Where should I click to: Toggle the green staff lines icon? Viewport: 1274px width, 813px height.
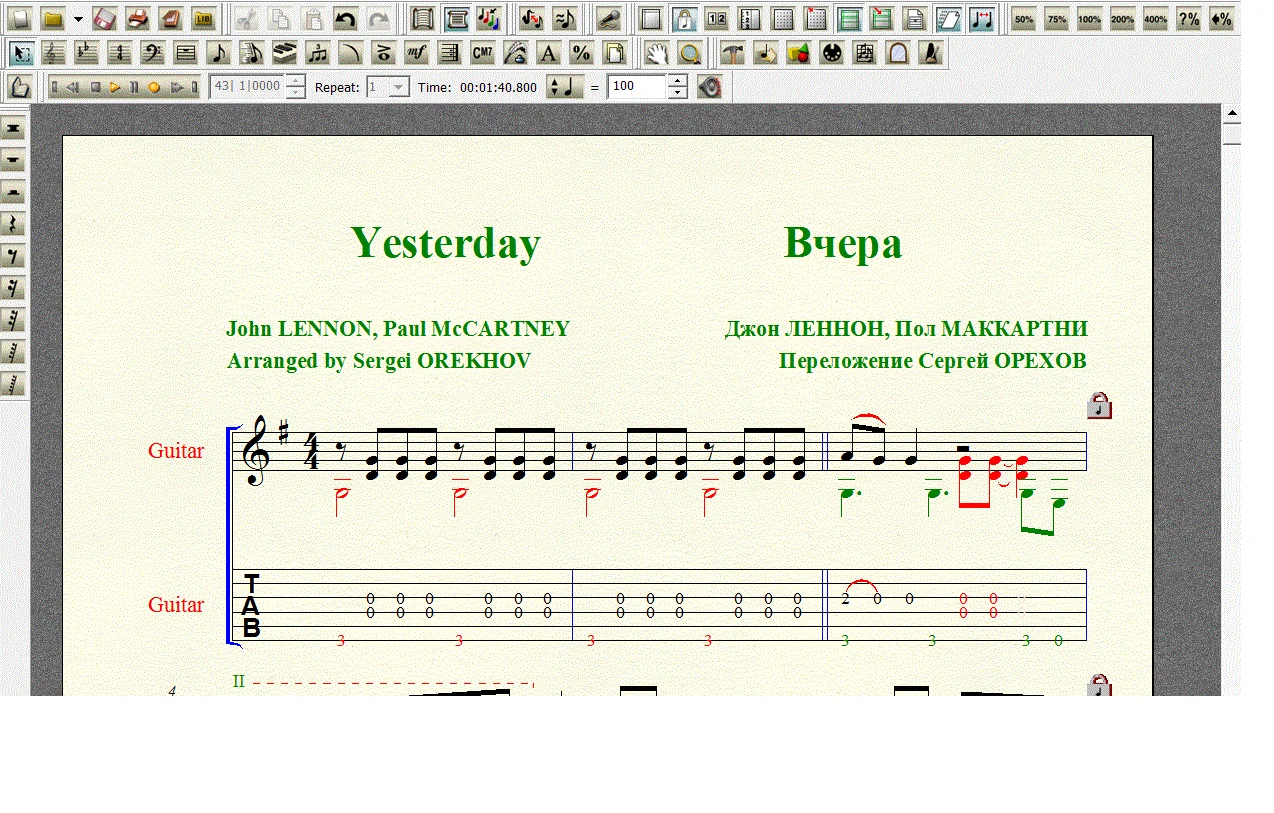849,18
